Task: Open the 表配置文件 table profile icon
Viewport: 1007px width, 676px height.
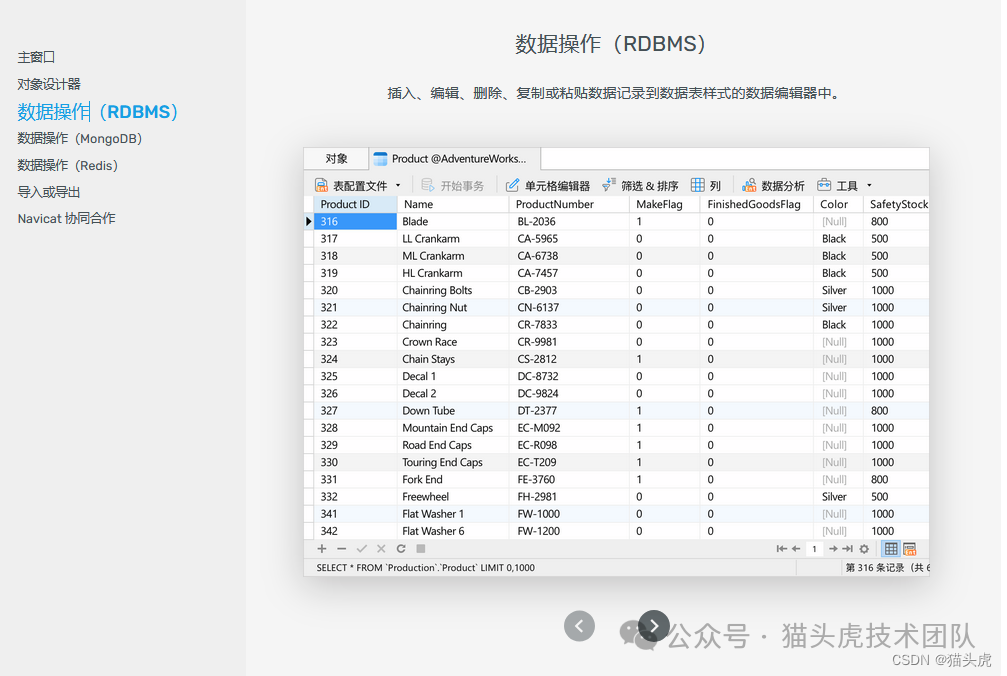Action: click(x=321, y=186)
